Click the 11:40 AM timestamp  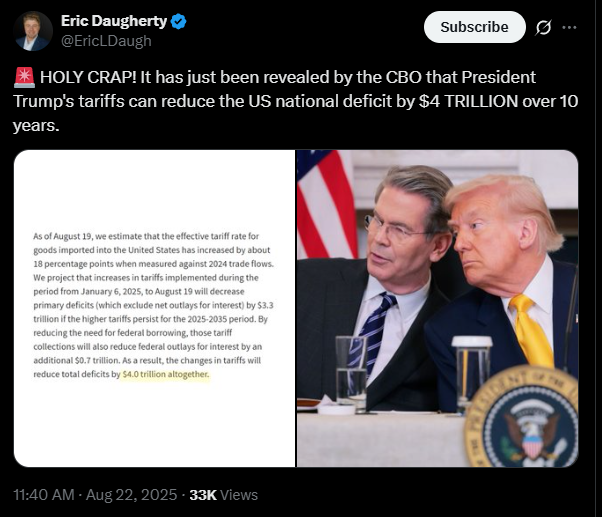click(x=44, y=495)
